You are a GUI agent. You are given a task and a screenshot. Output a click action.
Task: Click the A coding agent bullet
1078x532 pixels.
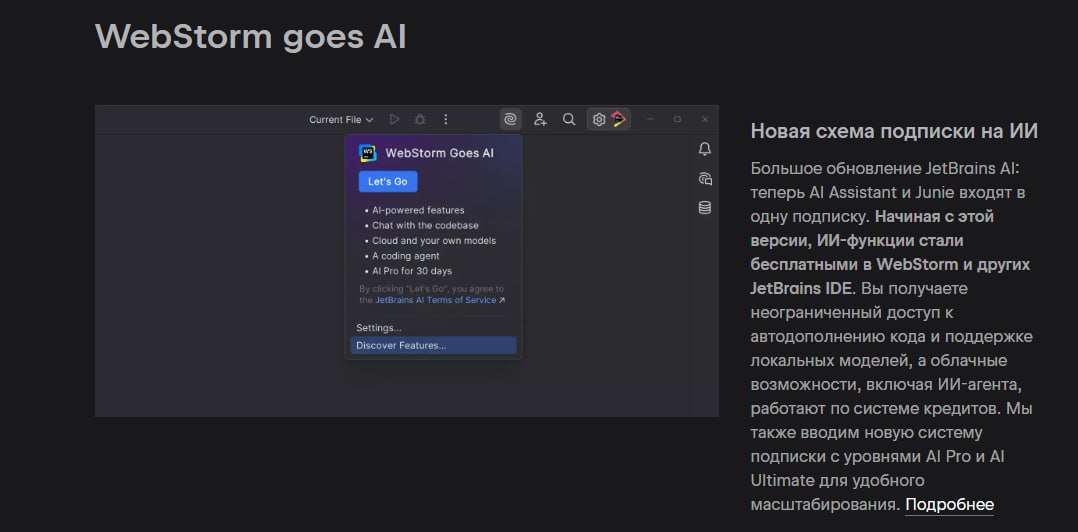point(406,256)
